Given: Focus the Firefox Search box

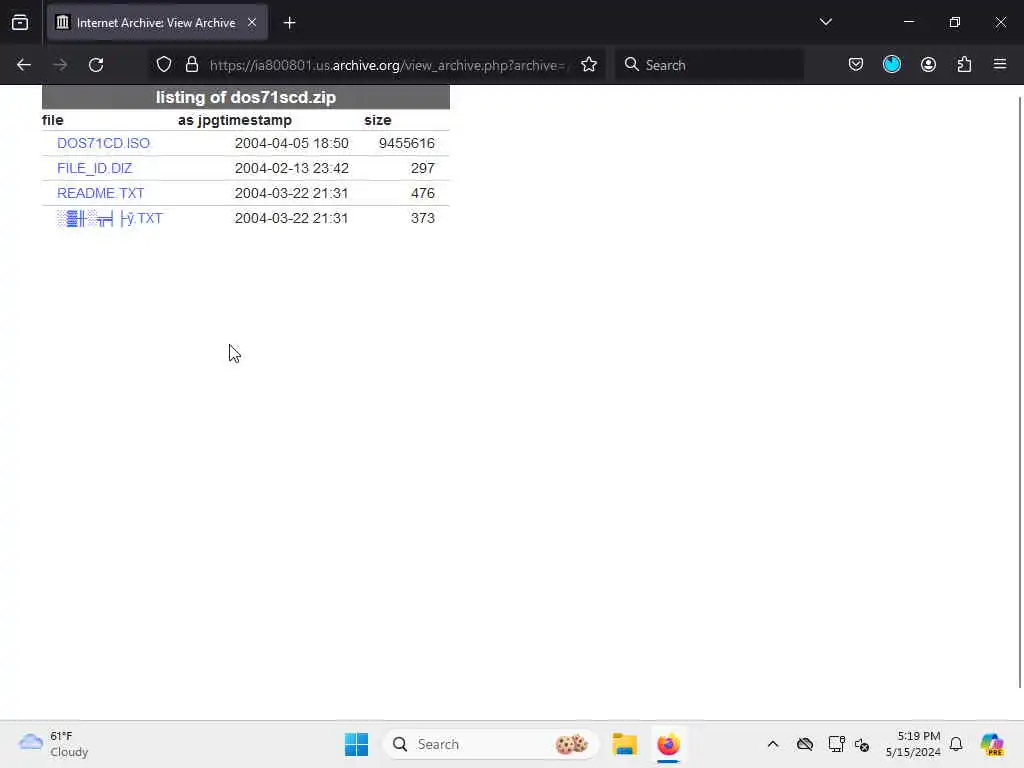Looking at the screenshot, I should pos(709,65).
